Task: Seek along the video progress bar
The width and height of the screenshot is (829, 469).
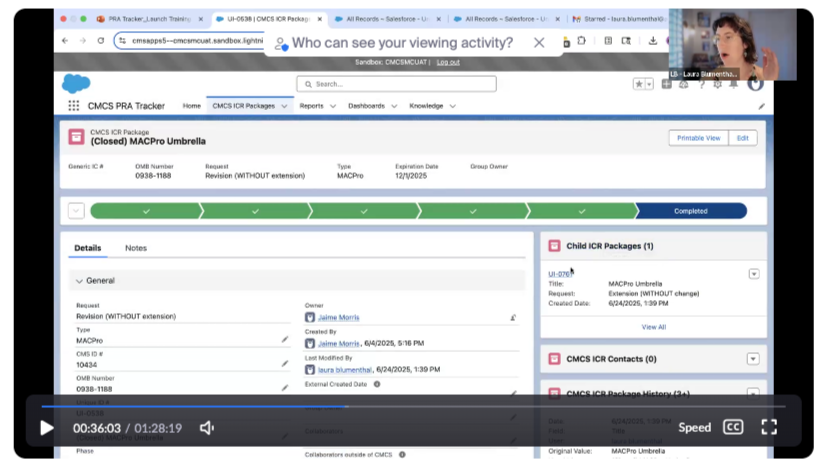Action: pos(413,407)
